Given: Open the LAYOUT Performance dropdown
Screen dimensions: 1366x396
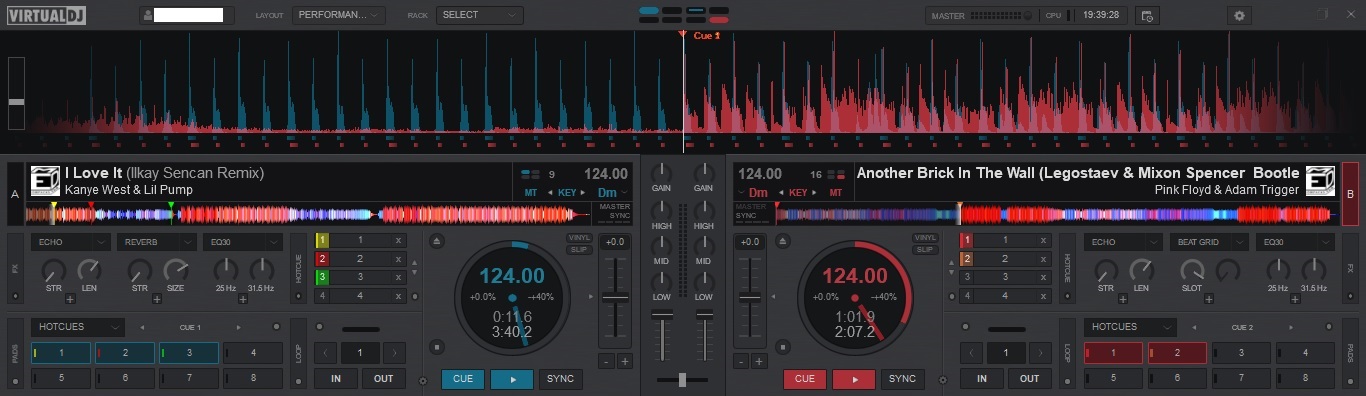Looking at the screenshot, I should [339, 15].
